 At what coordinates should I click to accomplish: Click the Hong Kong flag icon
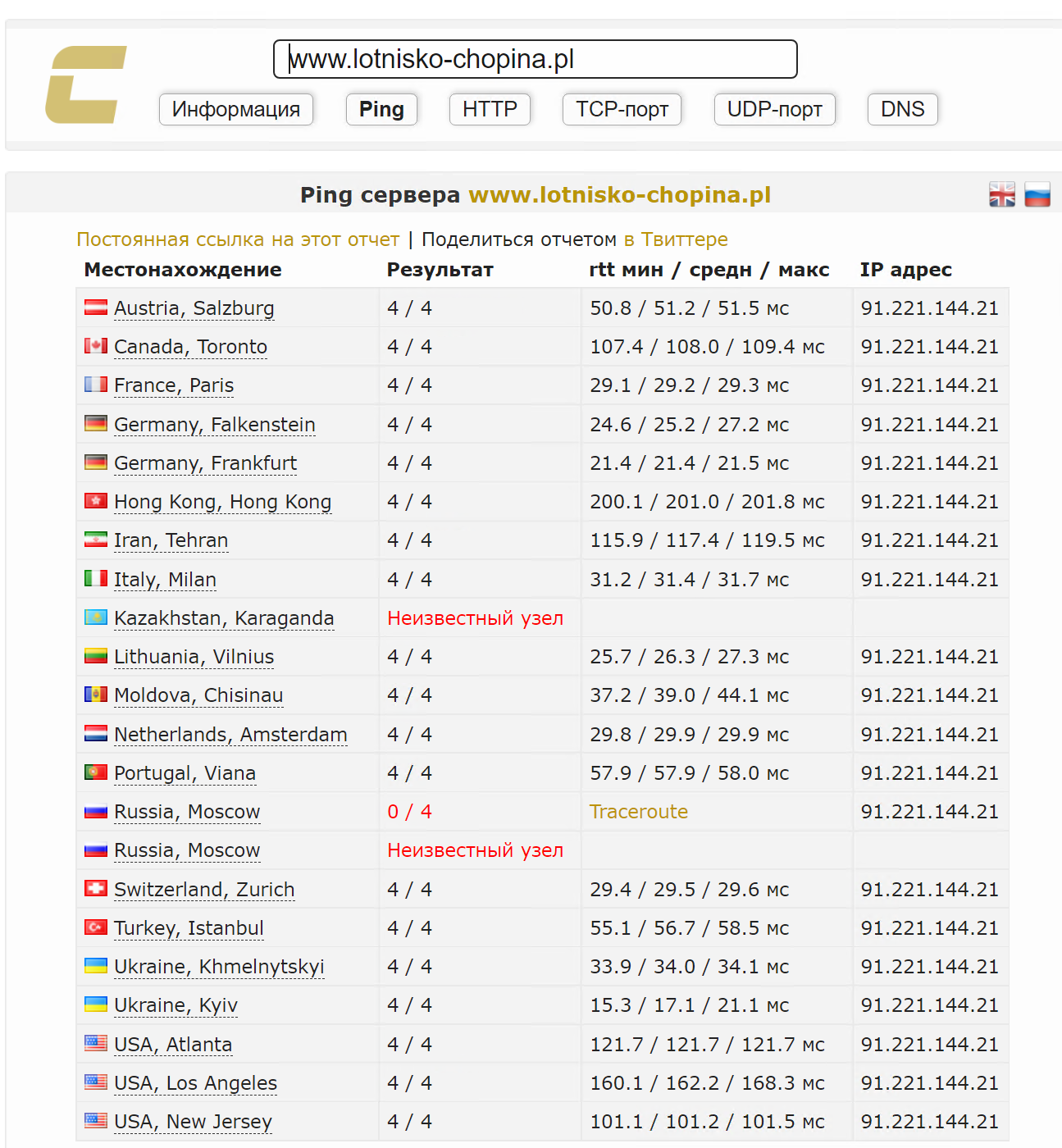click(x=96, y=501)
